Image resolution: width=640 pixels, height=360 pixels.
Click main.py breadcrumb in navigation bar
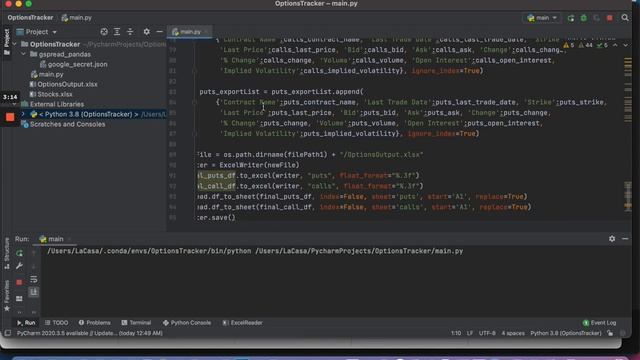point(77,18)
